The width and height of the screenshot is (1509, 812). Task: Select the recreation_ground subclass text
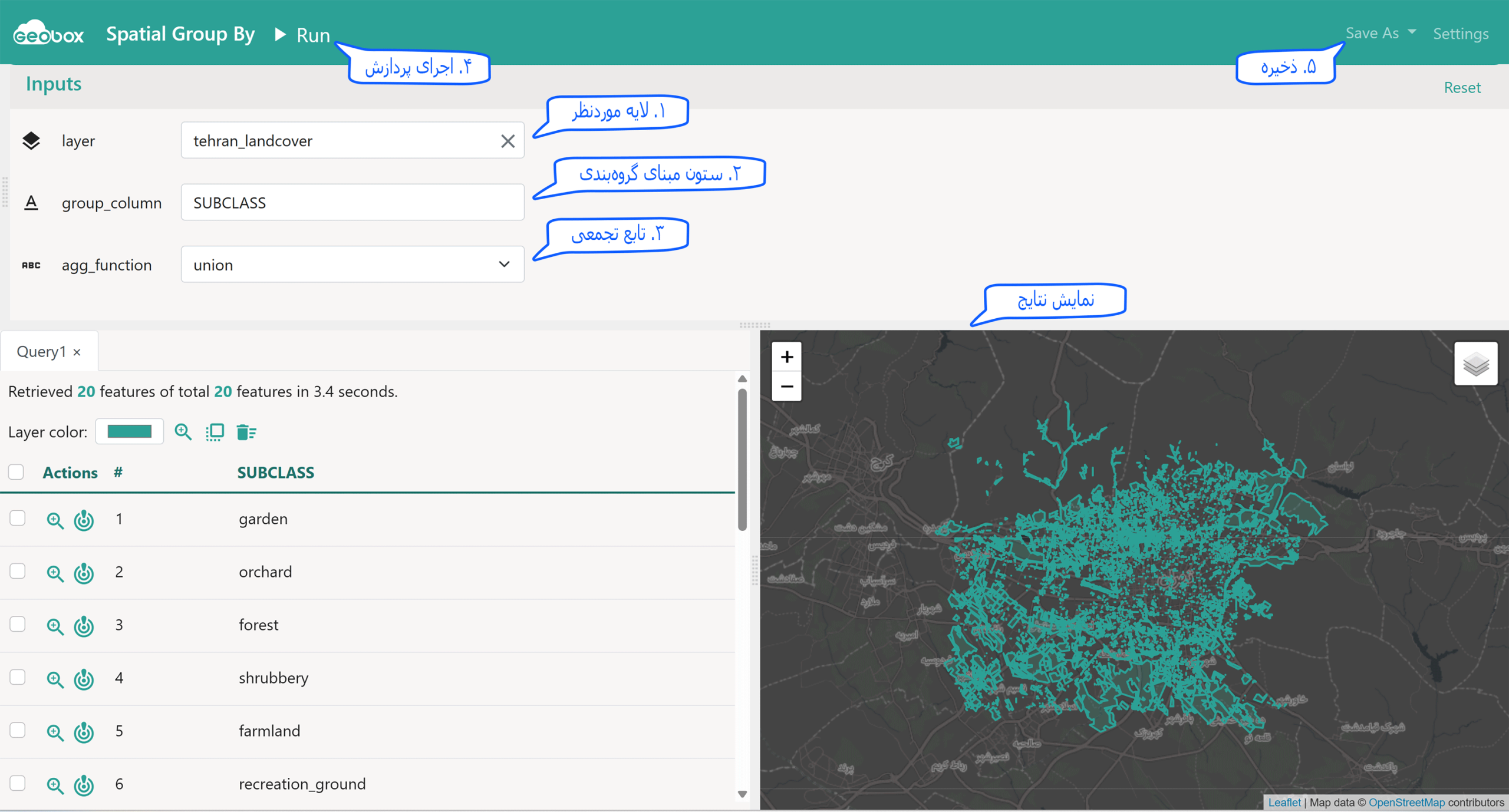[x=302, y=784]
